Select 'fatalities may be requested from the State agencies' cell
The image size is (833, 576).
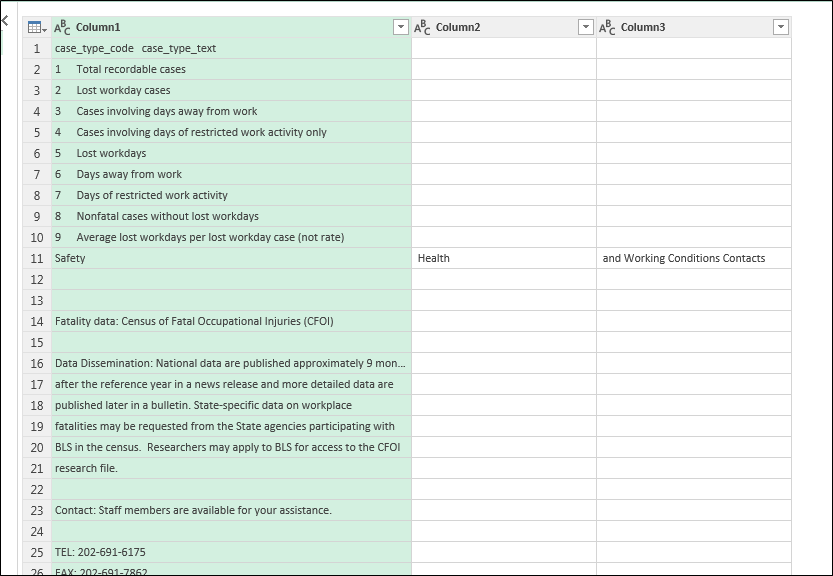click(x=231, y=426)
